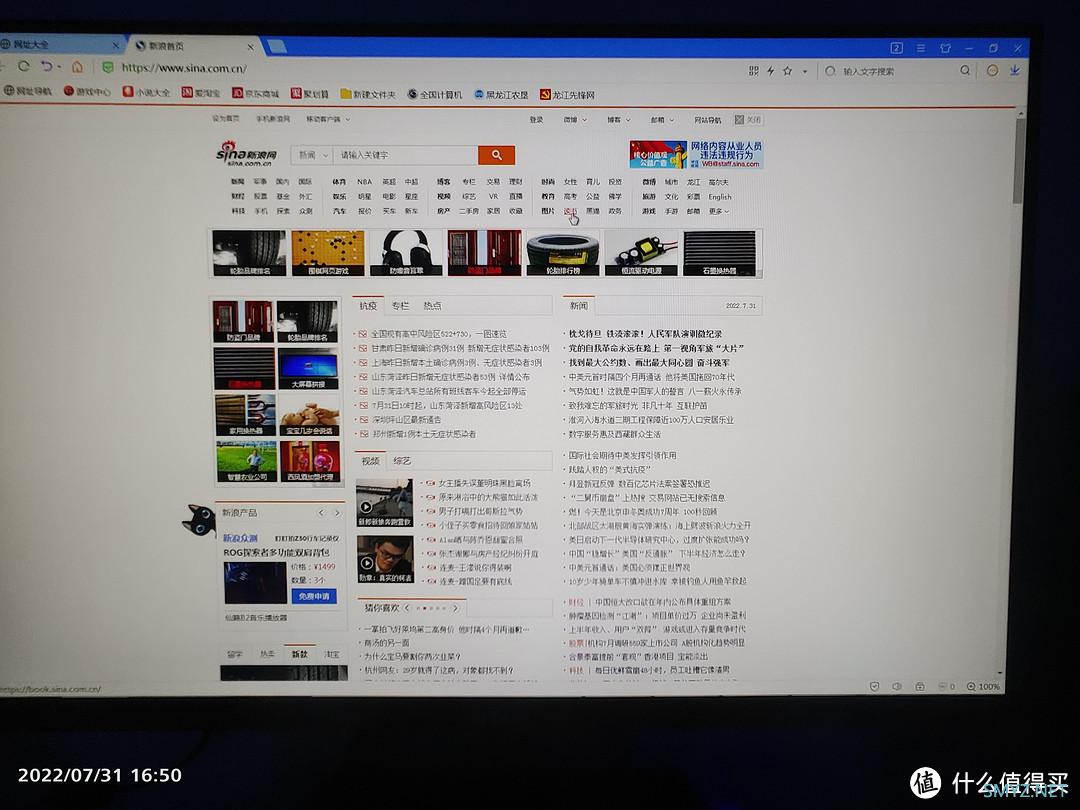Open the 全国计算机 bookmark
Screen dimensions: 1080x810
435,94
